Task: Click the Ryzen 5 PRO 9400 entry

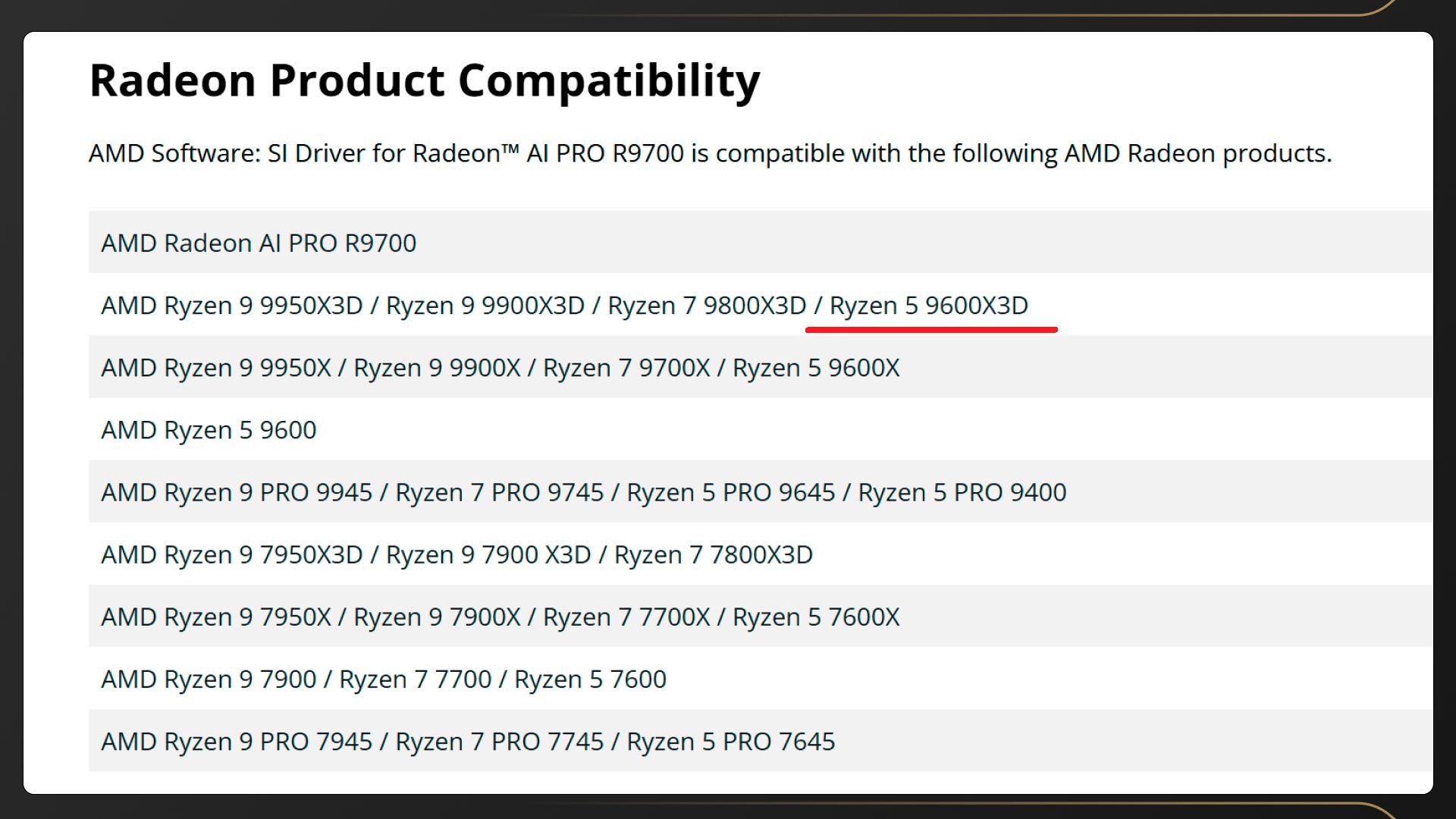Action: (x=962, y=492)
